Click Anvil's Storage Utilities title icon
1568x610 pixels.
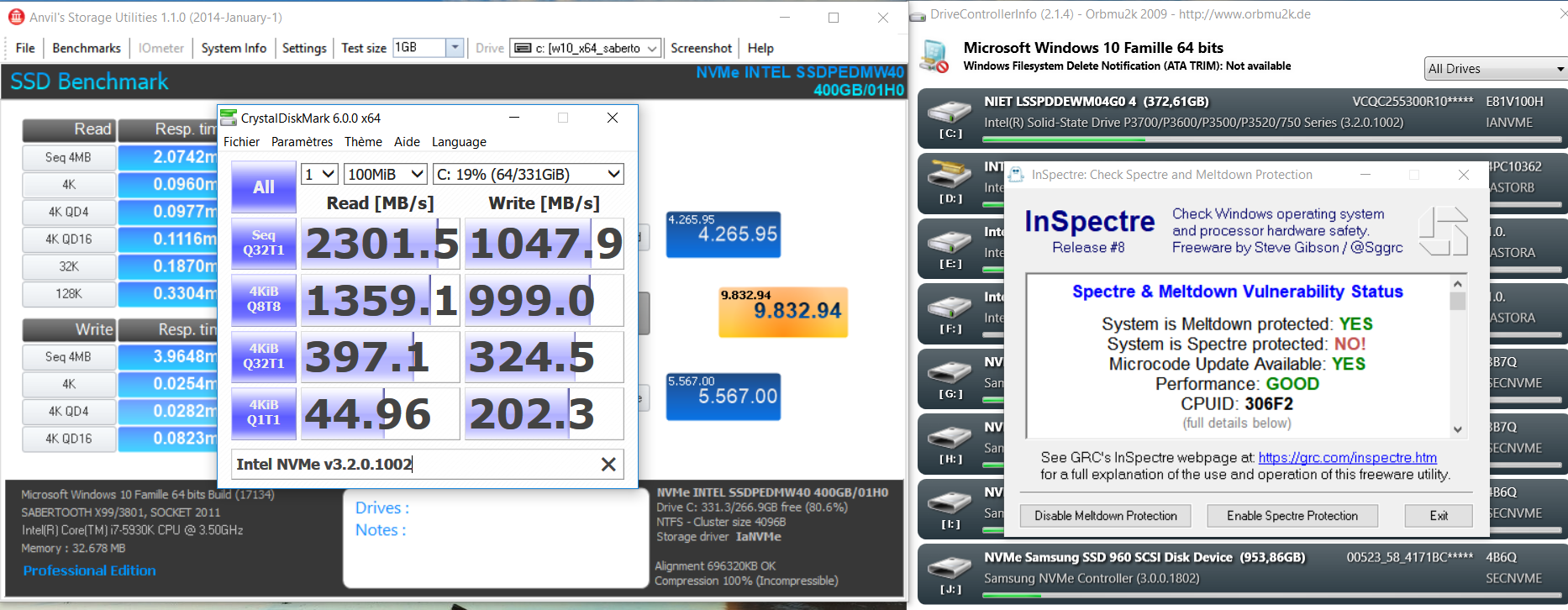[16, 17]
